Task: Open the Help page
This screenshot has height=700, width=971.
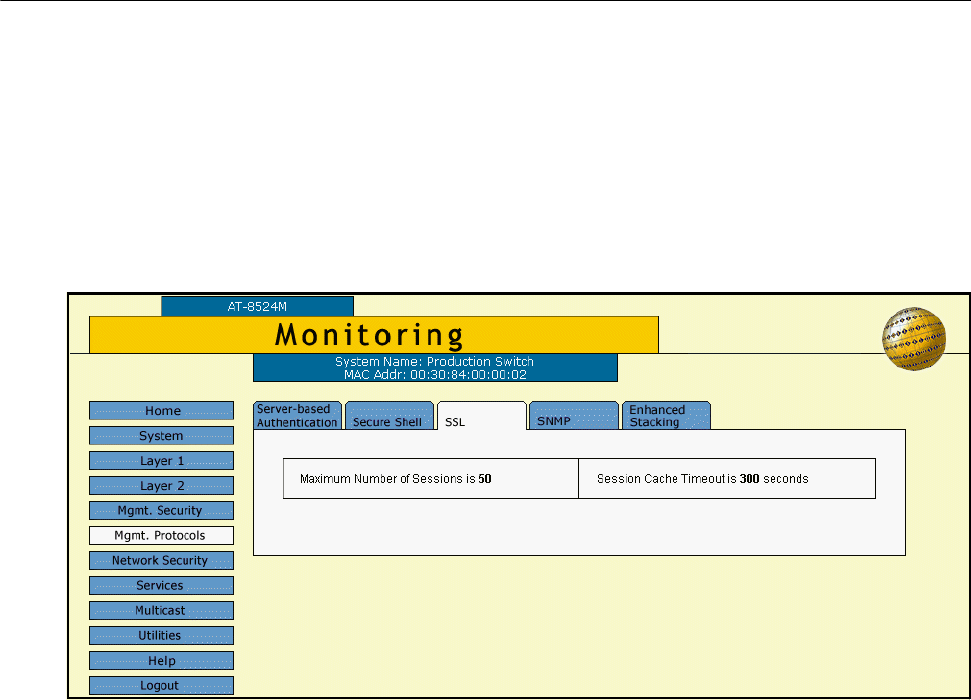Action: 161,661
